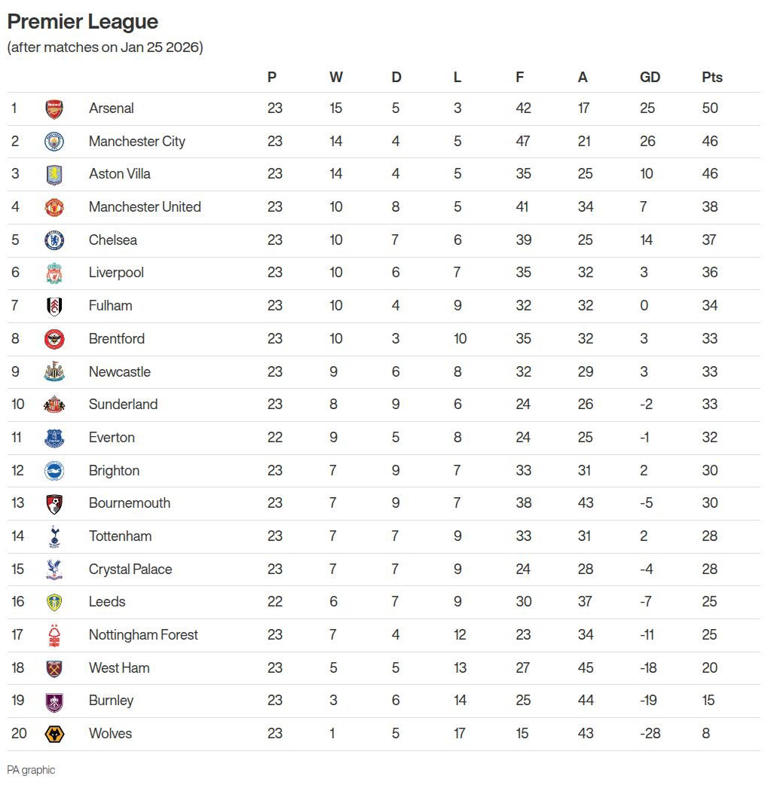768x785 pixels.
Task: Click the Arsenal club crest
Action: 54,109
